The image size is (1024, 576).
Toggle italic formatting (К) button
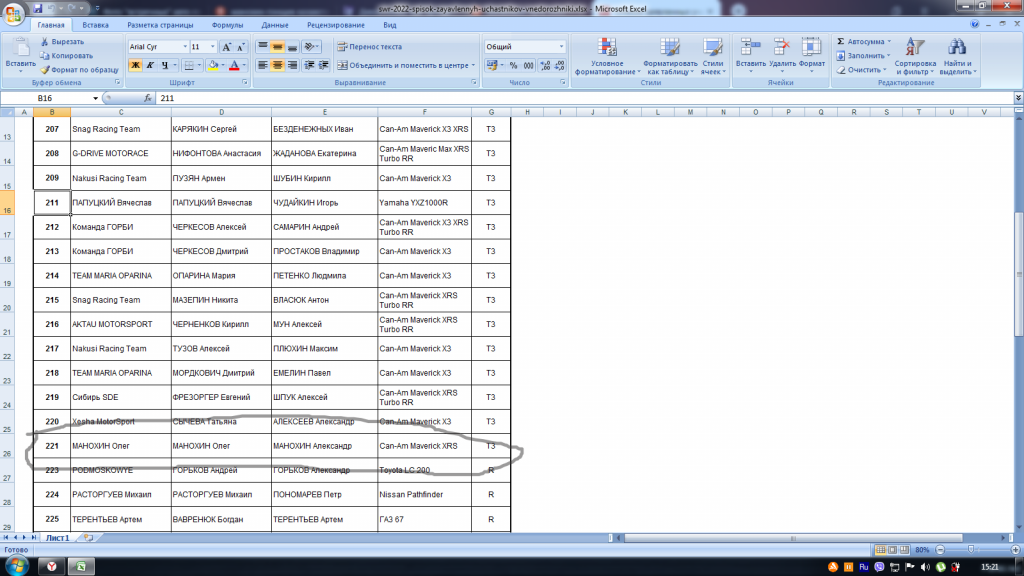click(150, 65)
